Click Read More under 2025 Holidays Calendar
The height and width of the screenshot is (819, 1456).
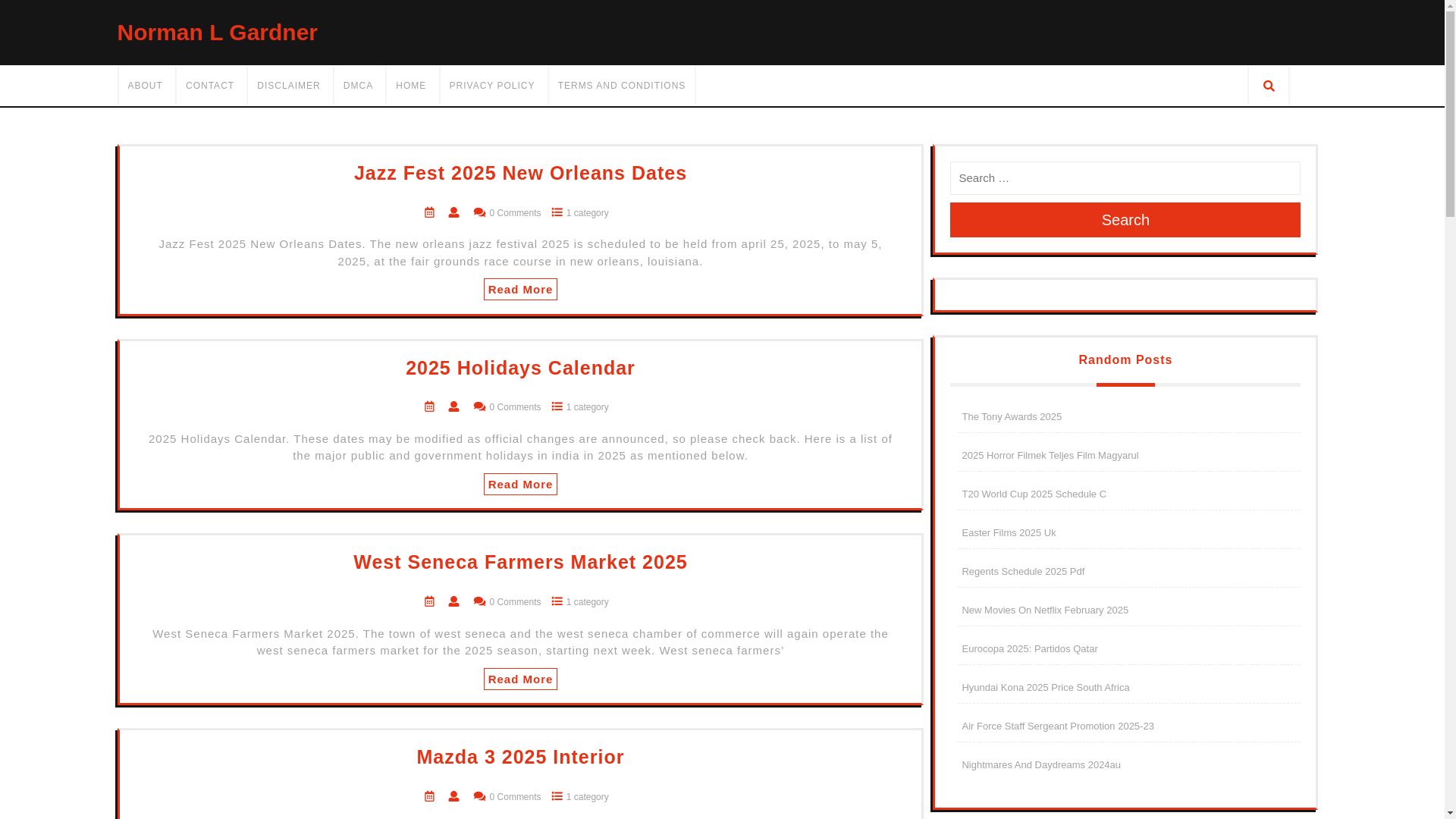[x=520, y=485]
